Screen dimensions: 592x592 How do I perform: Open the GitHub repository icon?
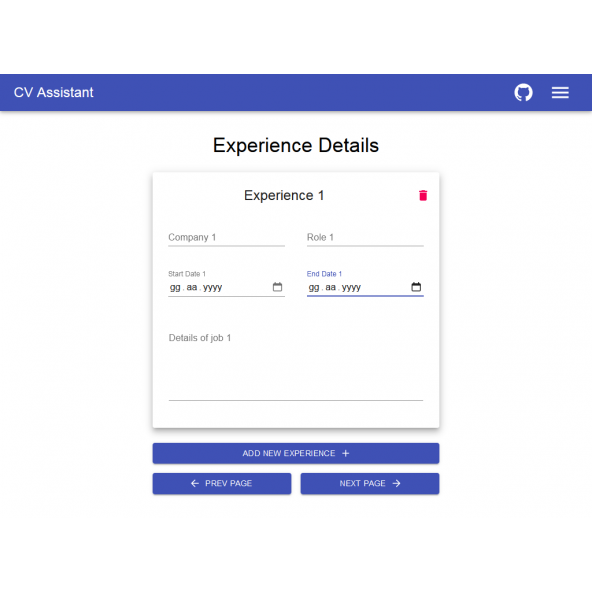[523, 92]
